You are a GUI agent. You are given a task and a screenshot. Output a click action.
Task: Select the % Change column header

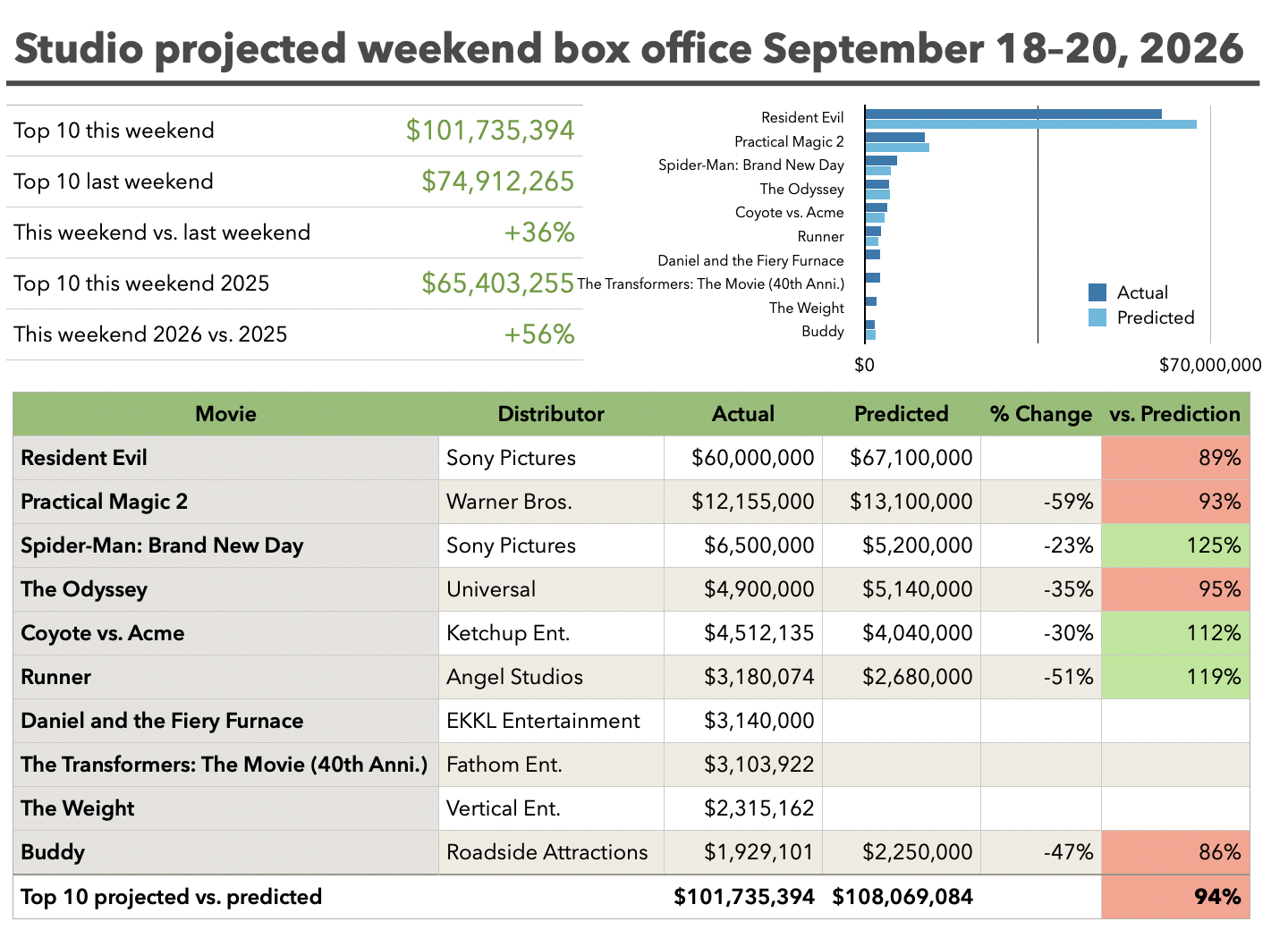pos(1041,414)
